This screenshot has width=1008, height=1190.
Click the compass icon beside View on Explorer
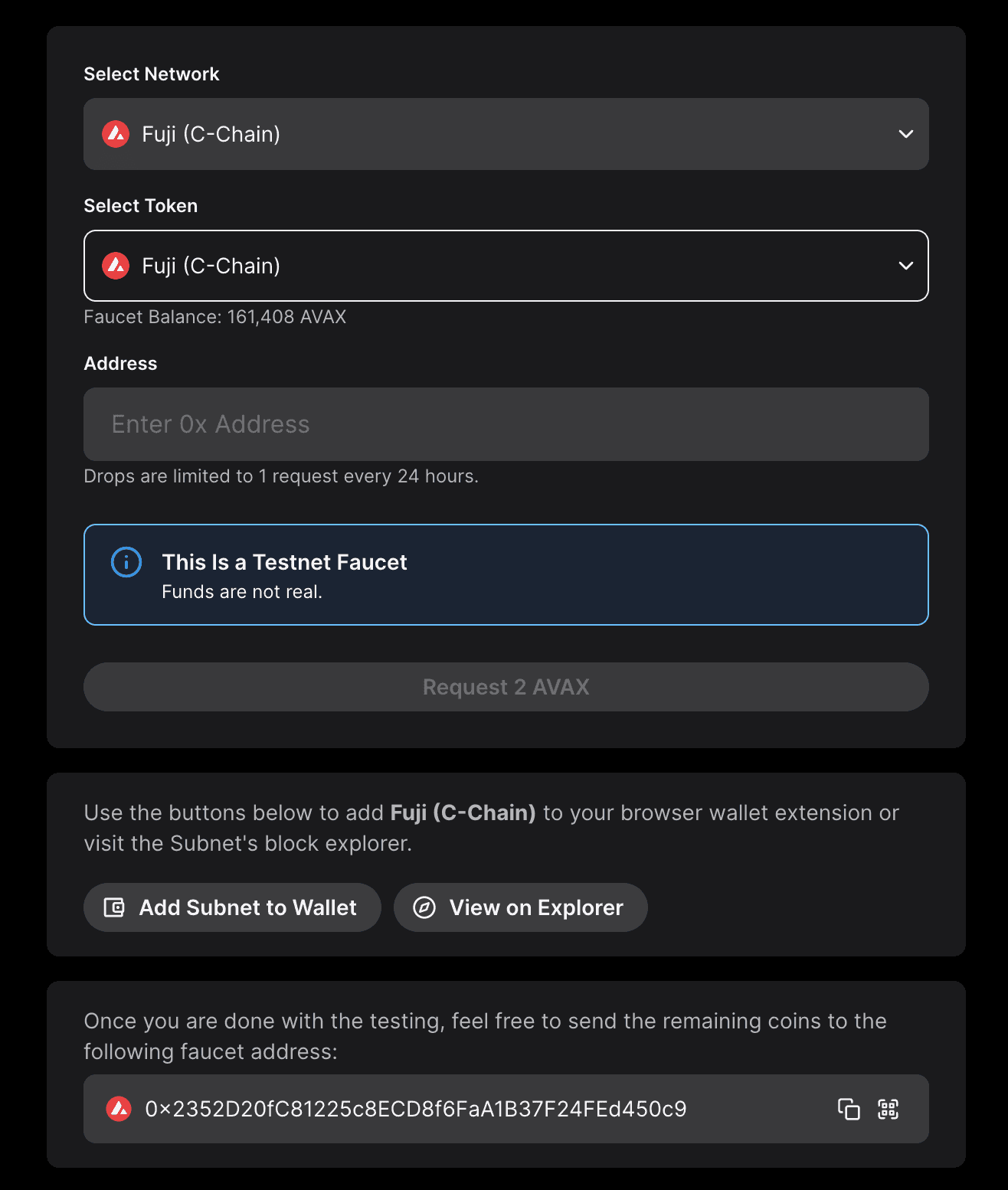(x=424, y=907)
